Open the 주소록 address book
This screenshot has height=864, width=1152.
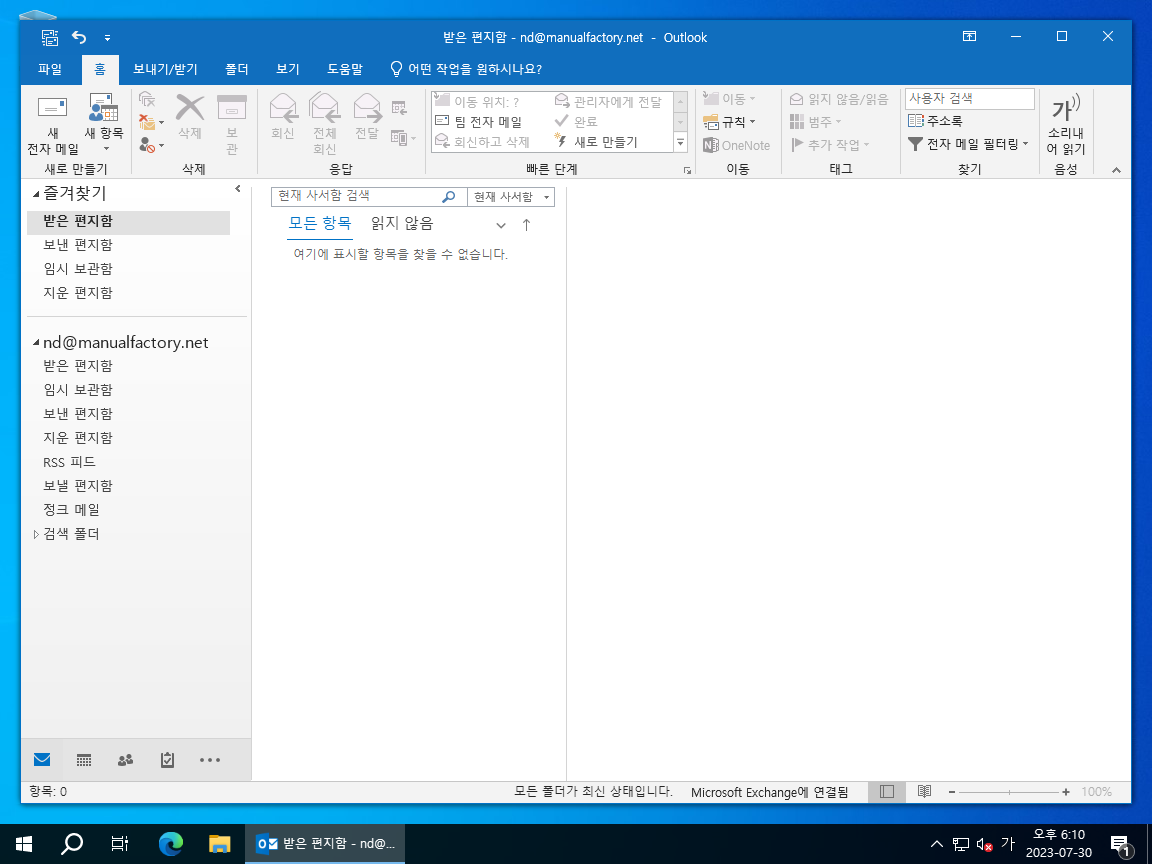pos(935,120)
